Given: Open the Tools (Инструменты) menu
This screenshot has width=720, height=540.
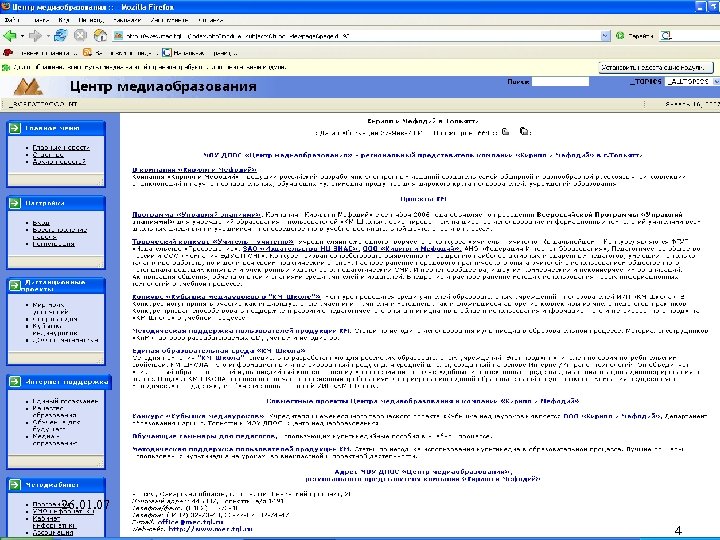Looking at the screenshot, I should [x=169, y=20].
